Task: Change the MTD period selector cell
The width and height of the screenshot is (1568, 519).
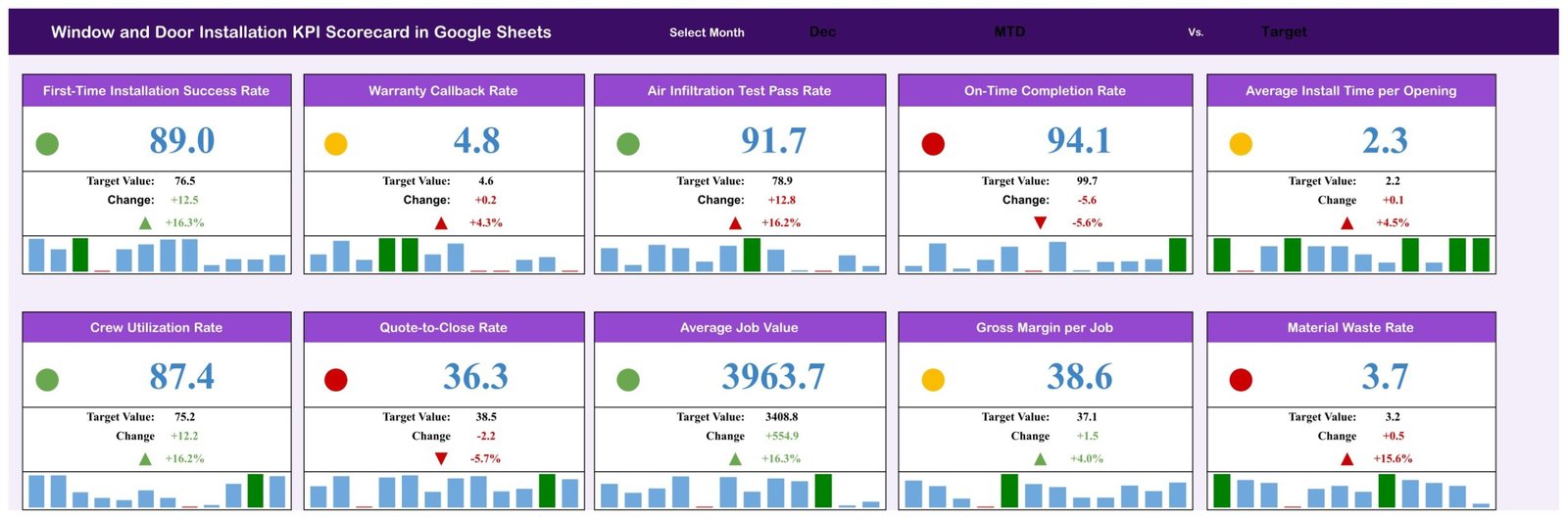Action: [x=1009, y=32]
